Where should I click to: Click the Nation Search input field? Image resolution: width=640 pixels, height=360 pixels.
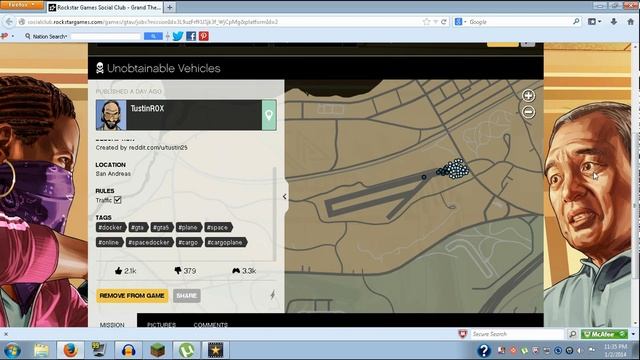[x=105, y=37]
